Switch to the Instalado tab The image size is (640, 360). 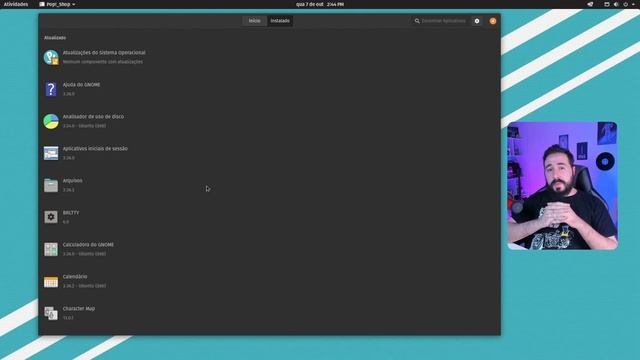click(x=280, y=21)
